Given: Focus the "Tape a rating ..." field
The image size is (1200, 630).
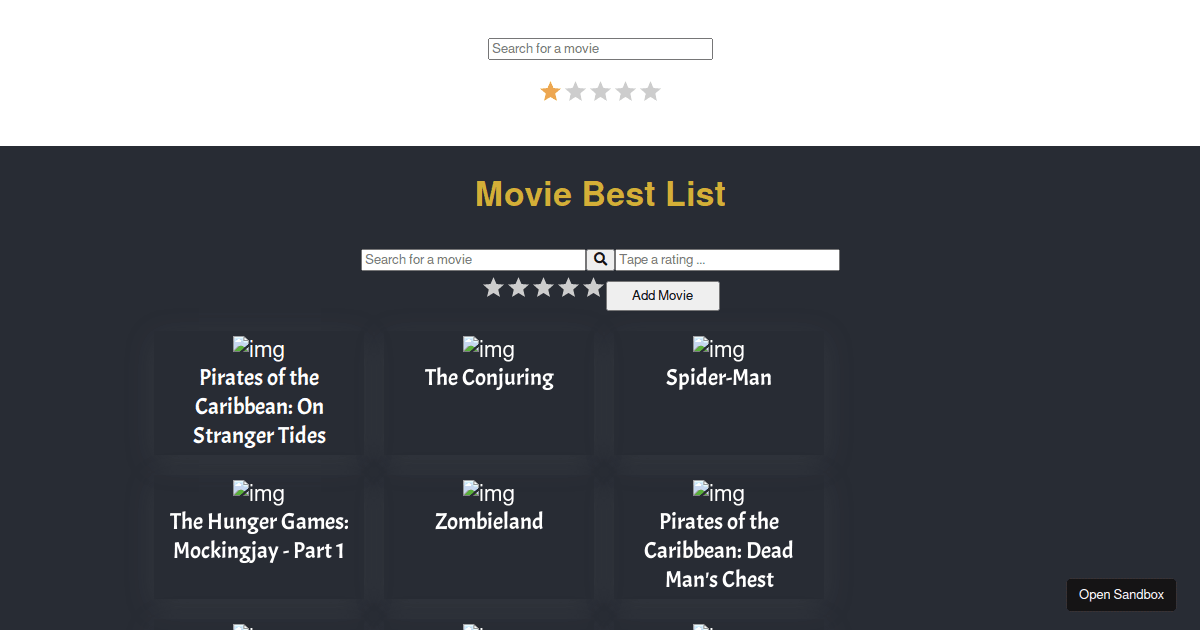Looking at the screenshot, I should [x=727, y=260].
